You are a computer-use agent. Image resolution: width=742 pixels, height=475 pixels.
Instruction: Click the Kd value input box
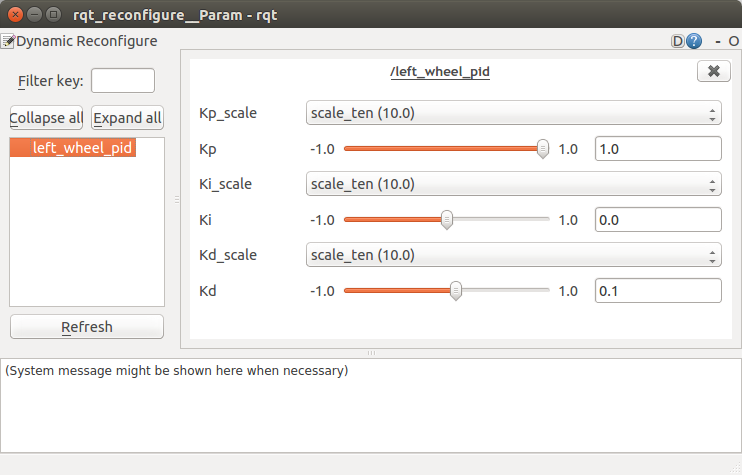(x=657, y=291)
